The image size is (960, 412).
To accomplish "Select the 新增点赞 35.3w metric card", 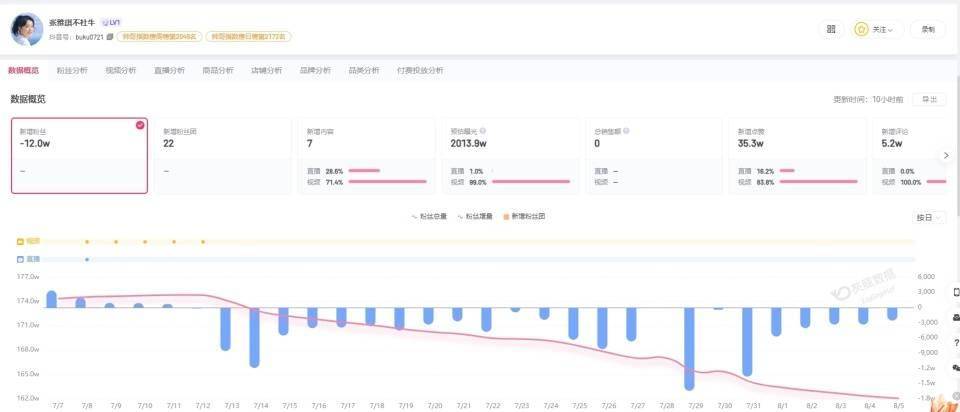I will (798, 156).
